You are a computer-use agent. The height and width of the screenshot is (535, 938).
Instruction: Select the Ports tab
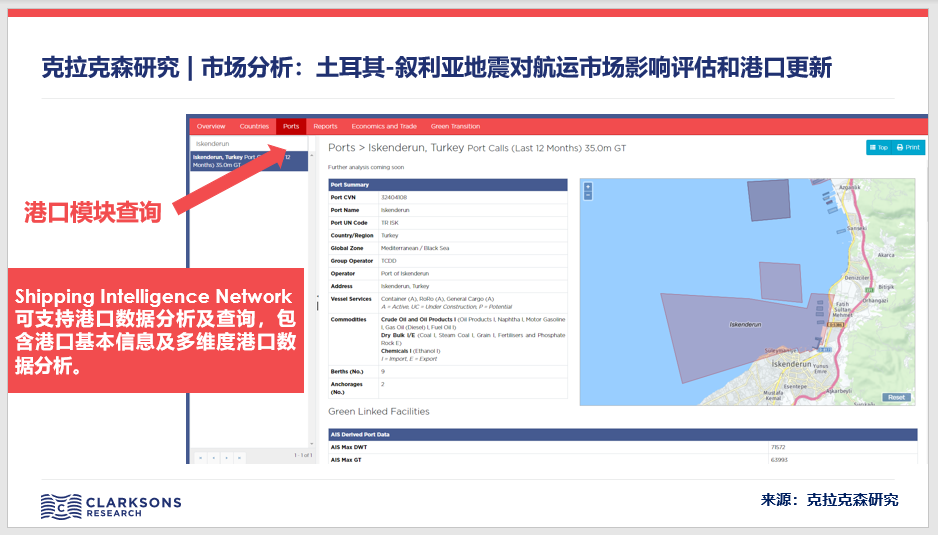coord(291,126)
